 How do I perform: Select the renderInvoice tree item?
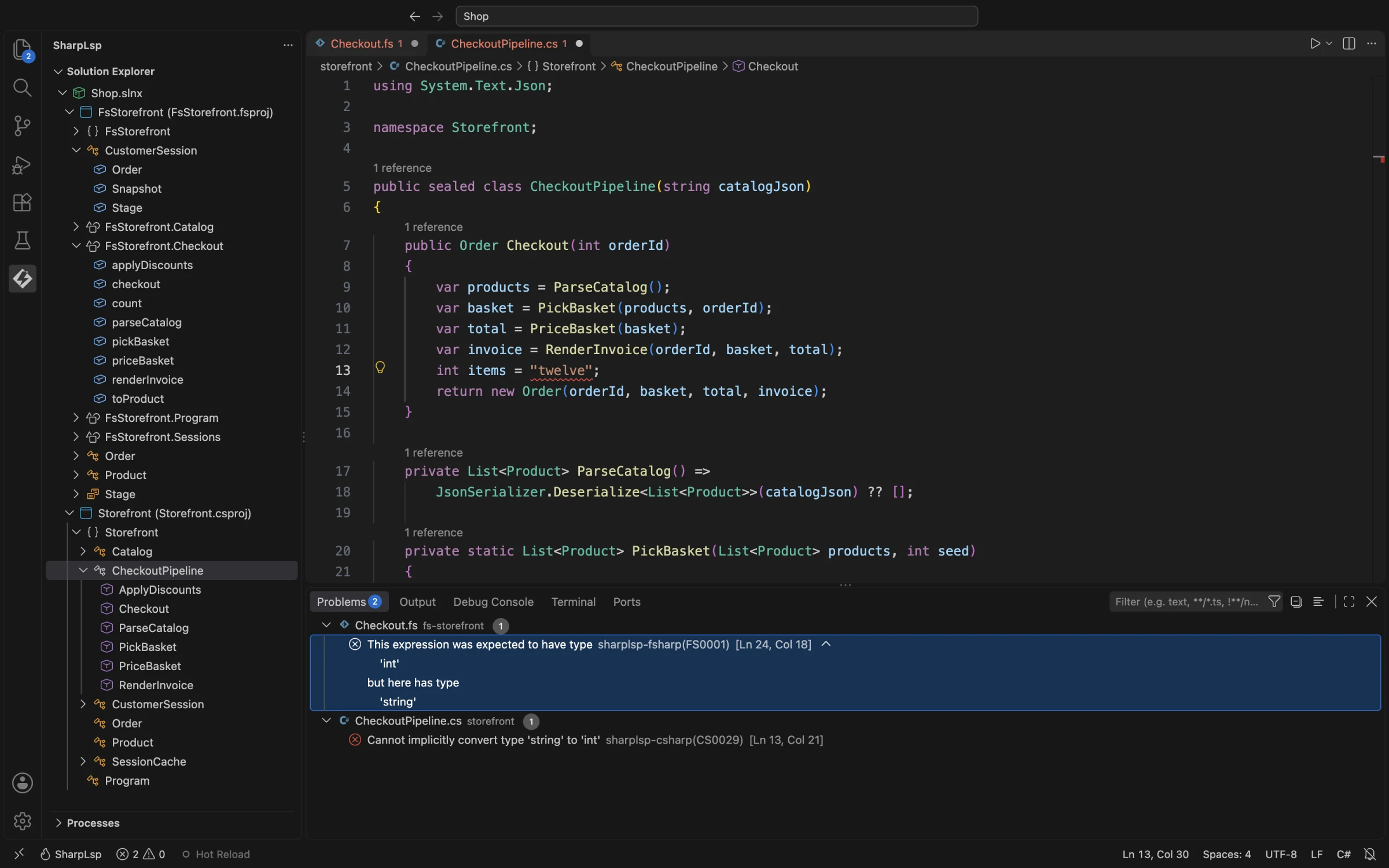[147, 380]
